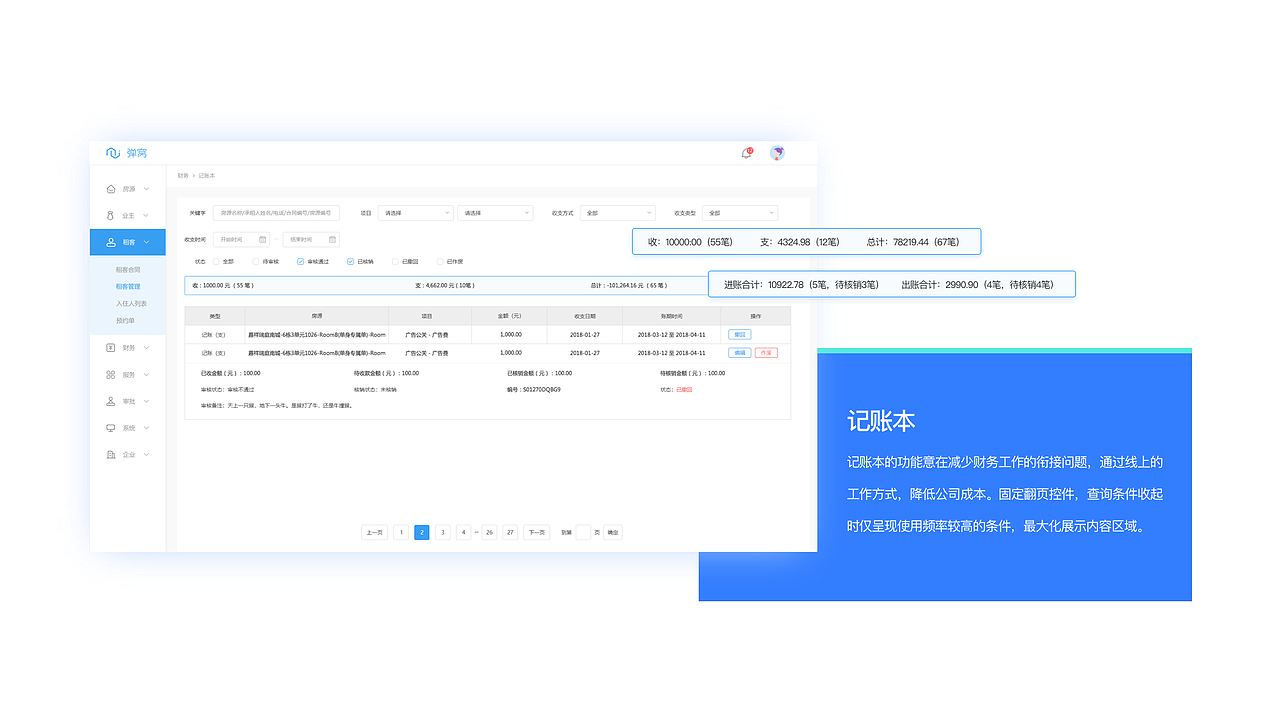Check the 已撤回 status checkbox
The image size is (1280, 720).
[395, 261]
